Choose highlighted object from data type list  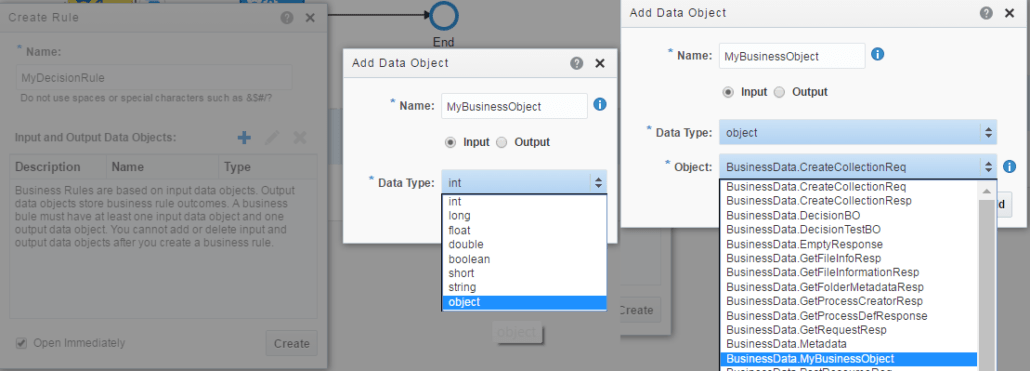tap(524, 302)
